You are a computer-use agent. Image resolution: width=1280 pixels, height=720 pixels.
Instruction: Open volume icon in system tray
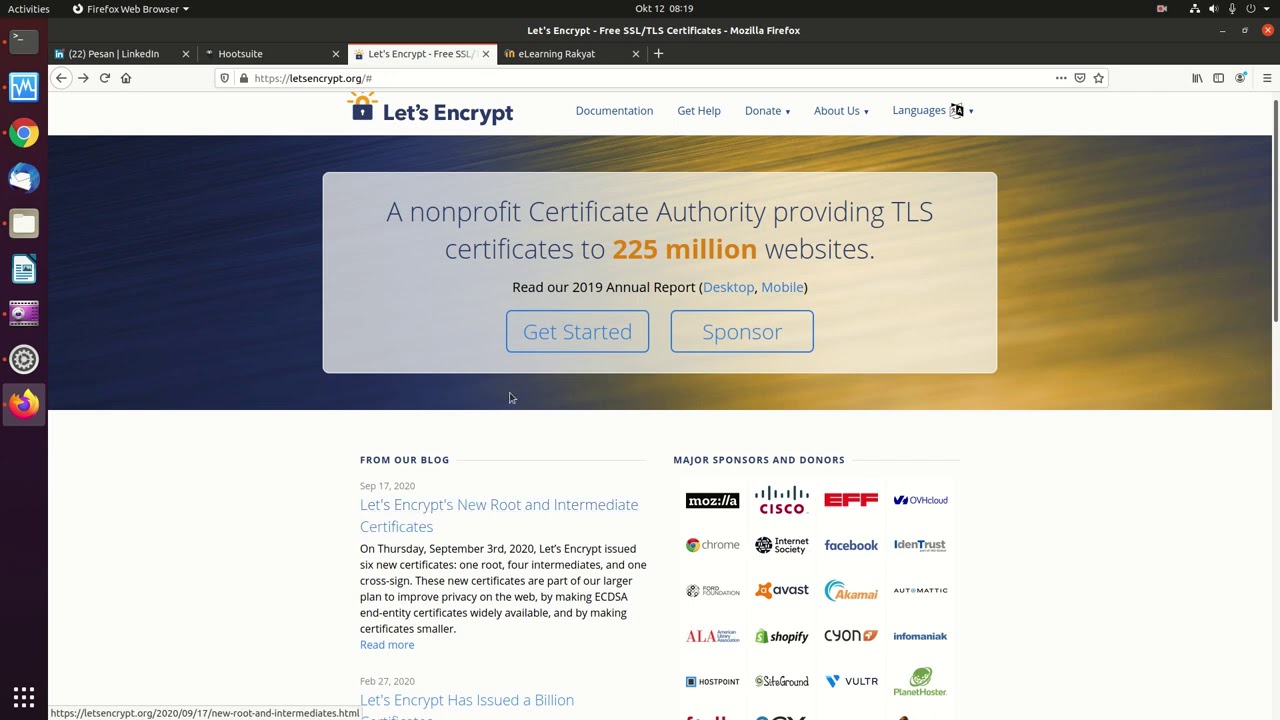pyautogui.click(x=1214, y=9)
